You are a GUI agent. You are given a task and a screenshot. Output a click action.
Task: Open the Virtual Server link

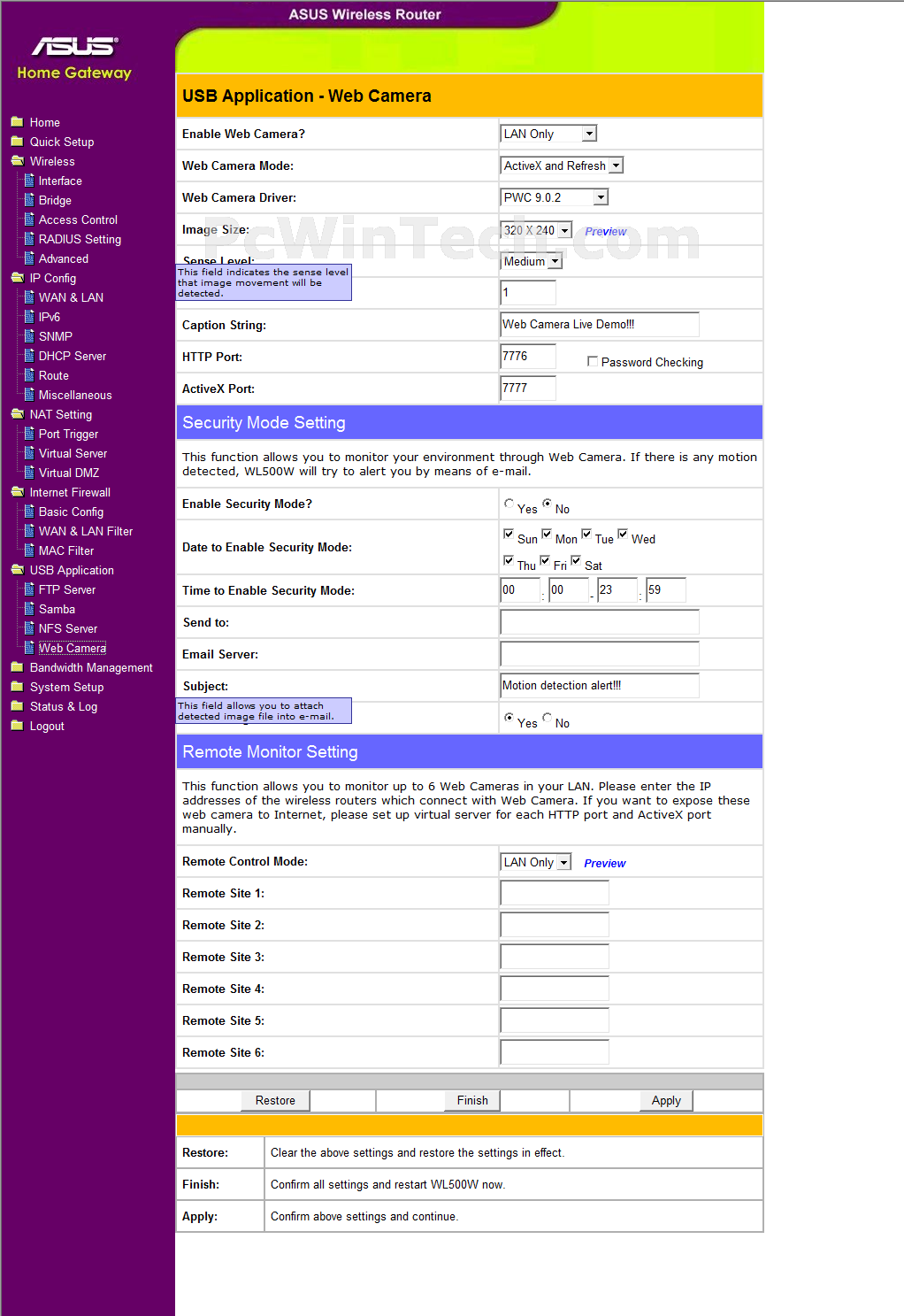click(73, 453)
